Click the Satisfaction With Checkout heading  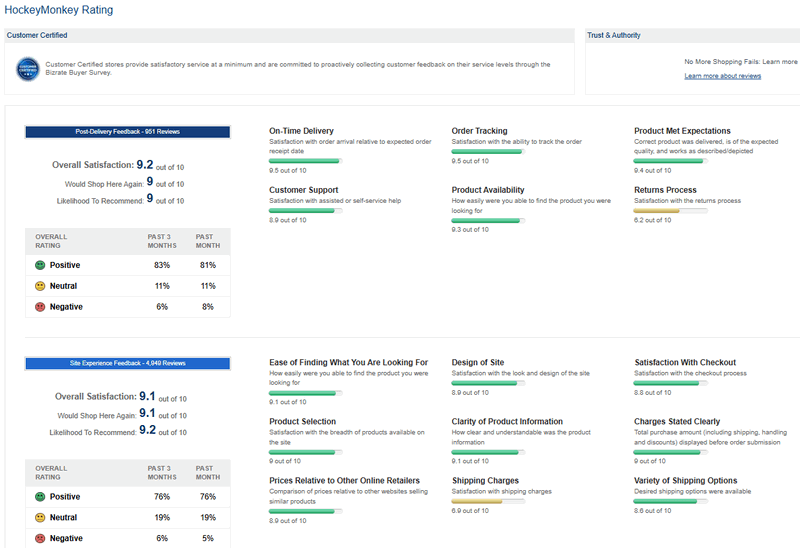pyautogui.click(x=685, y=362)
